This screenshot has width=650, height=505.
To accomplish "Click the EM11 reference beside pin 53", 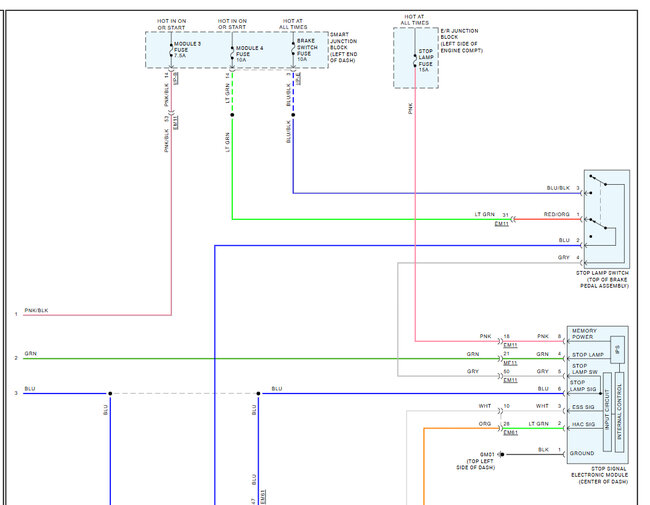I will pyautogui.click(x=175, y=122).
